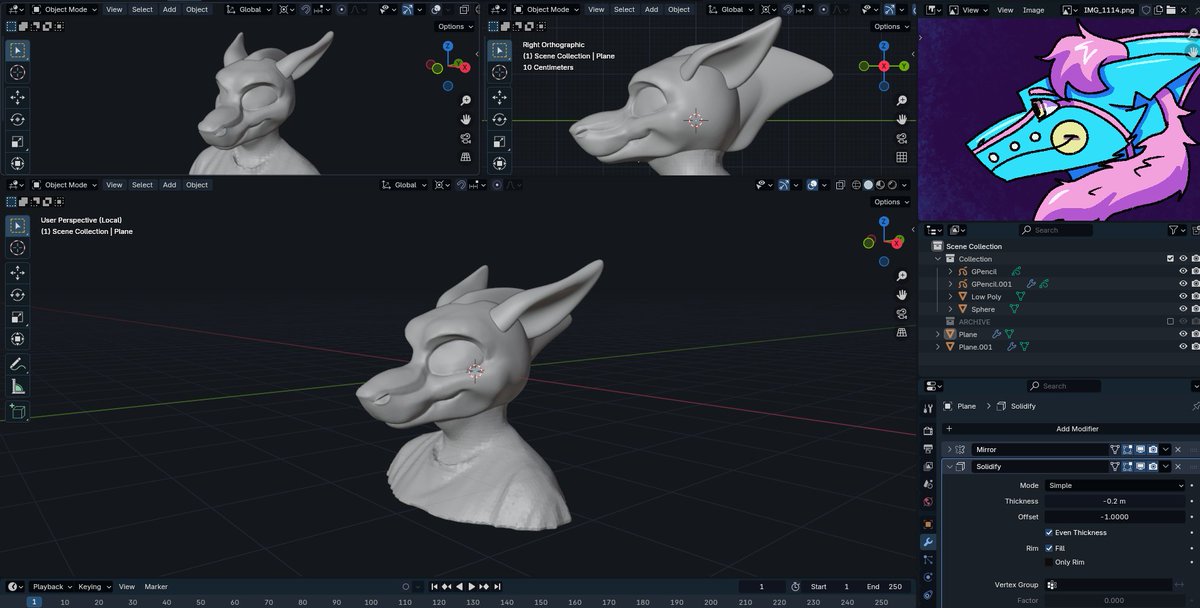
Task: Open the Mode dropdown in Solidify modifier
Action: tap(1116, 485)
